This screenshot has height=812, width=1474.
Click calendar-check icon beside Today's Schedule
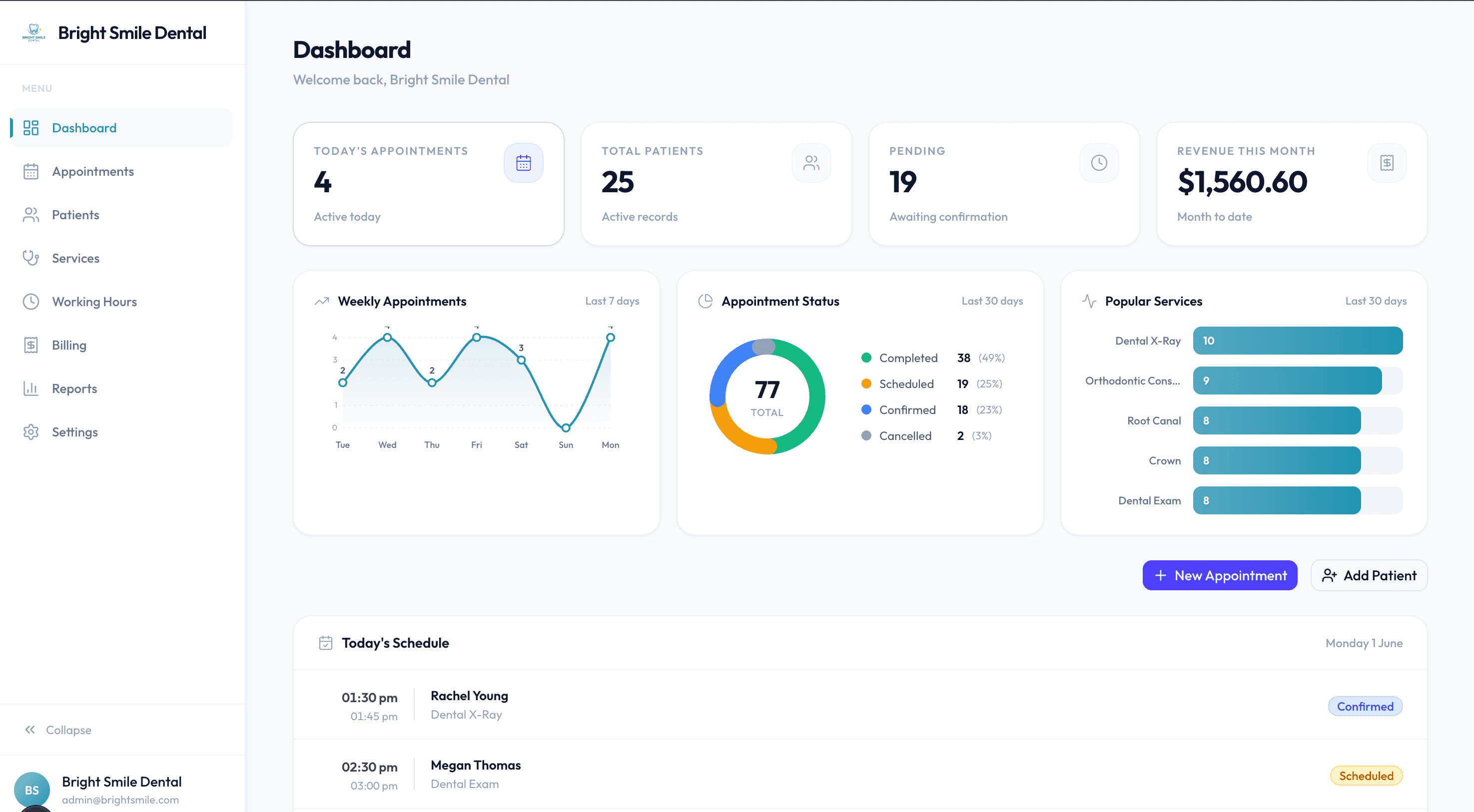point(326,643)
